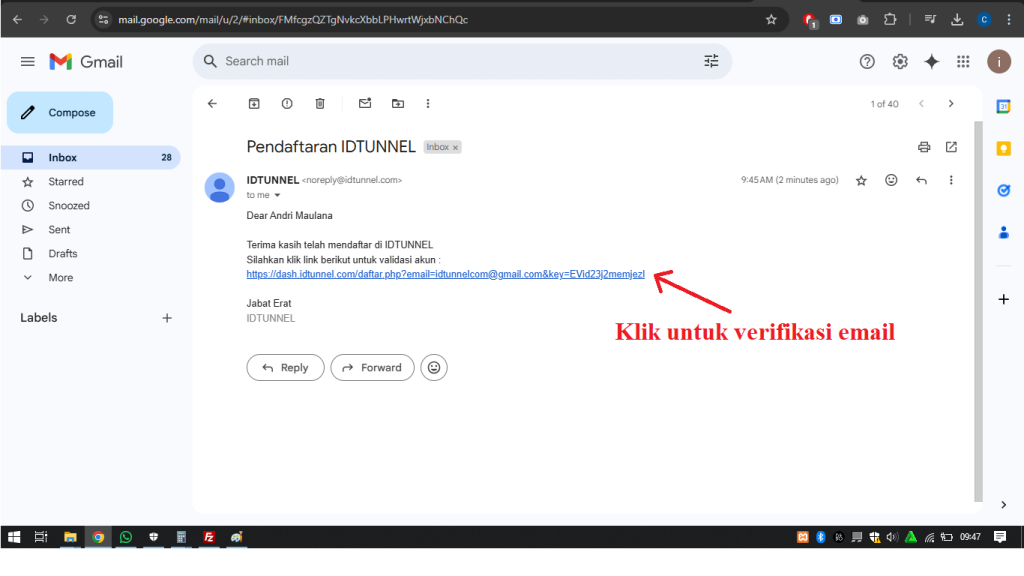Open Chrome three-dot menu
The image size is (1024, 576).
pyautogui.click(x=1009, y=20)
